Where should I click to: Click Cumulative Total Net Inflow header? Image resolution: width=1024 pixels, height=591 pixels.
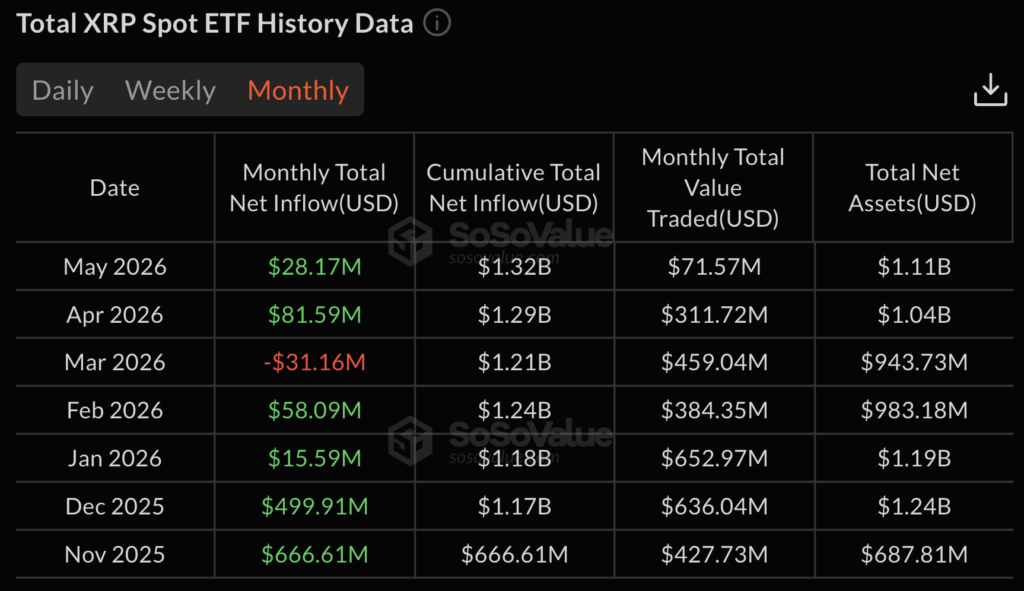click(513, 188)
